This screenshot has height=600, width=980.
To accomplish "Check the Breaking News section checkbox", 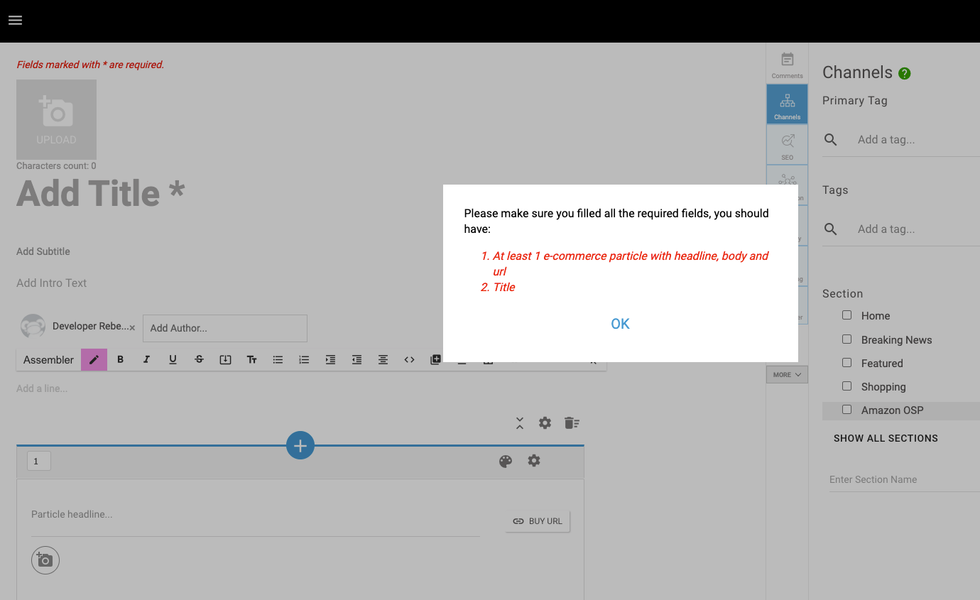I will [x=847, y=339].
